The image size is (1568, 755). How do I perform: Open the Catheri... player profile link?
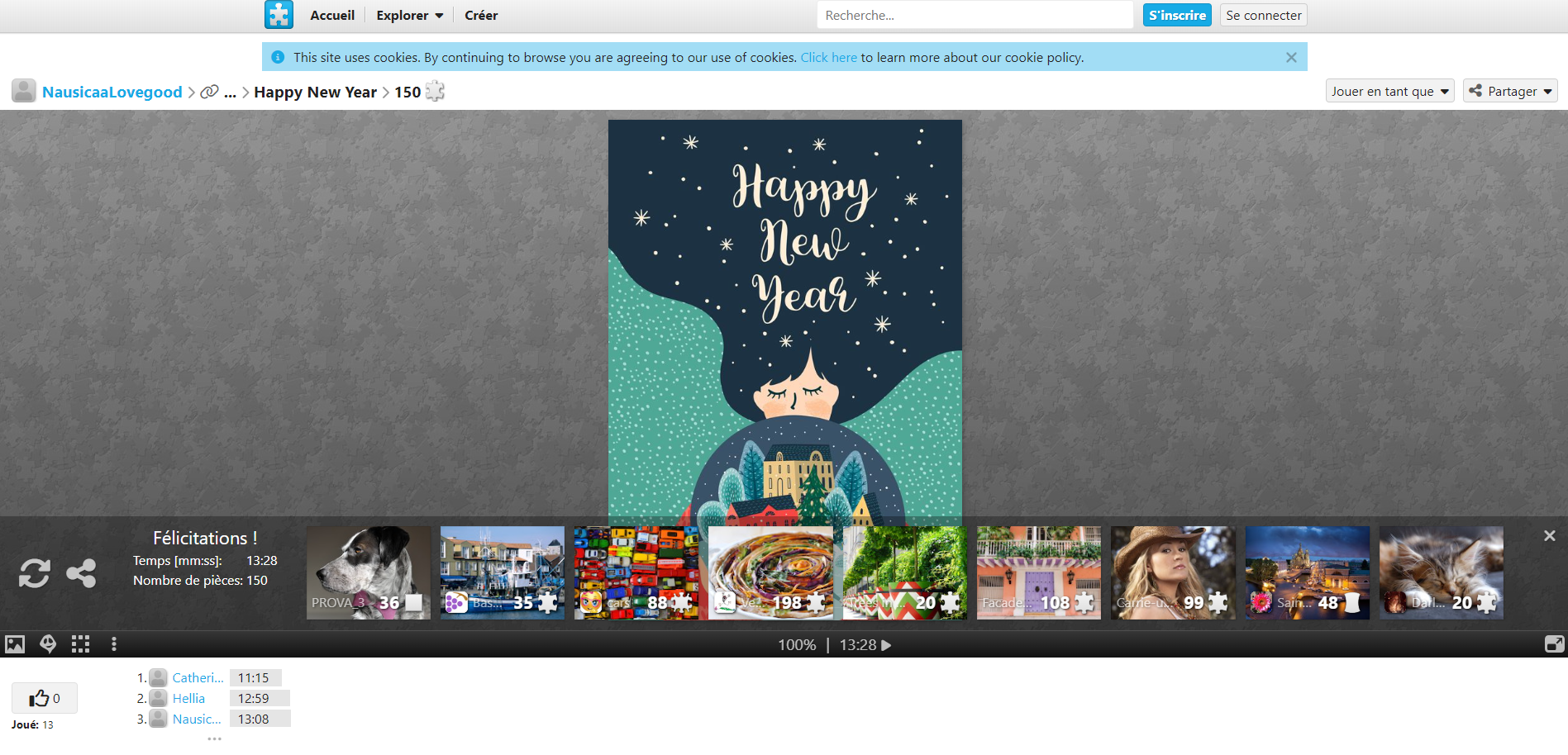point(198,677)
